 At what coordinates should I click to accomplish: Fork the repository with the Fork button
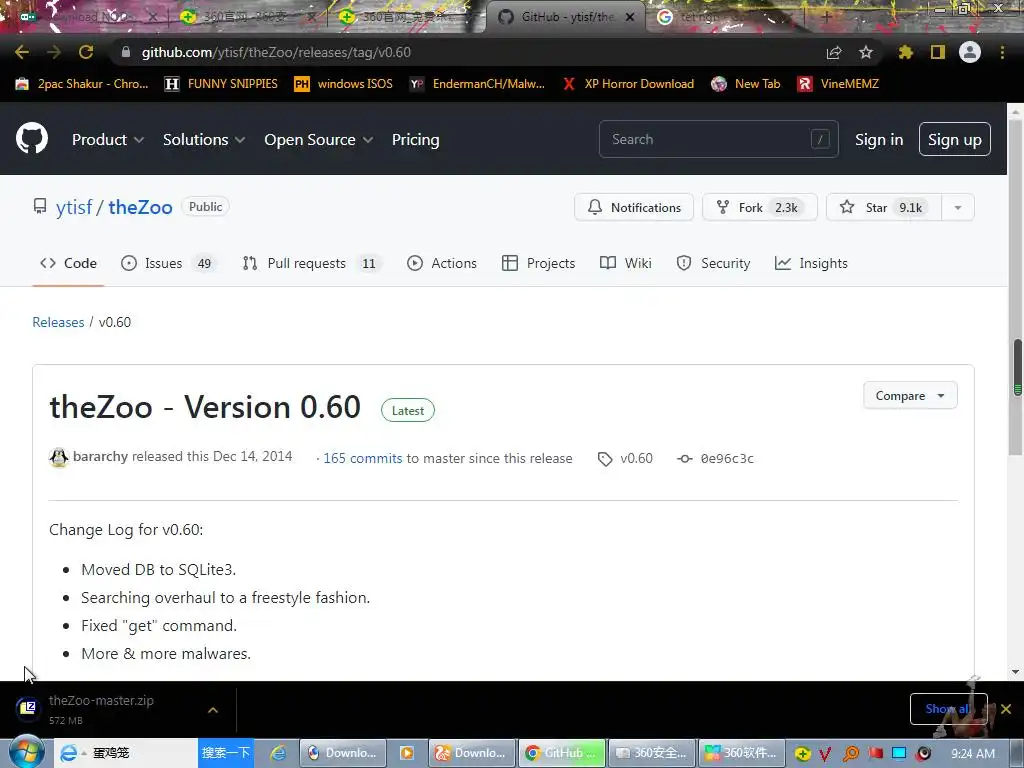(x=760, y=208)
